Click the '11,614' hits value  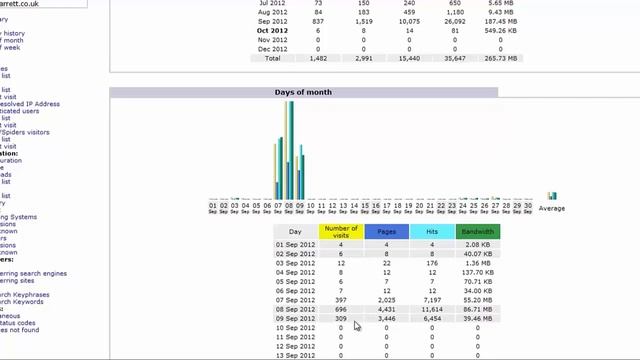pyautogui.click(x=432, y=309)
